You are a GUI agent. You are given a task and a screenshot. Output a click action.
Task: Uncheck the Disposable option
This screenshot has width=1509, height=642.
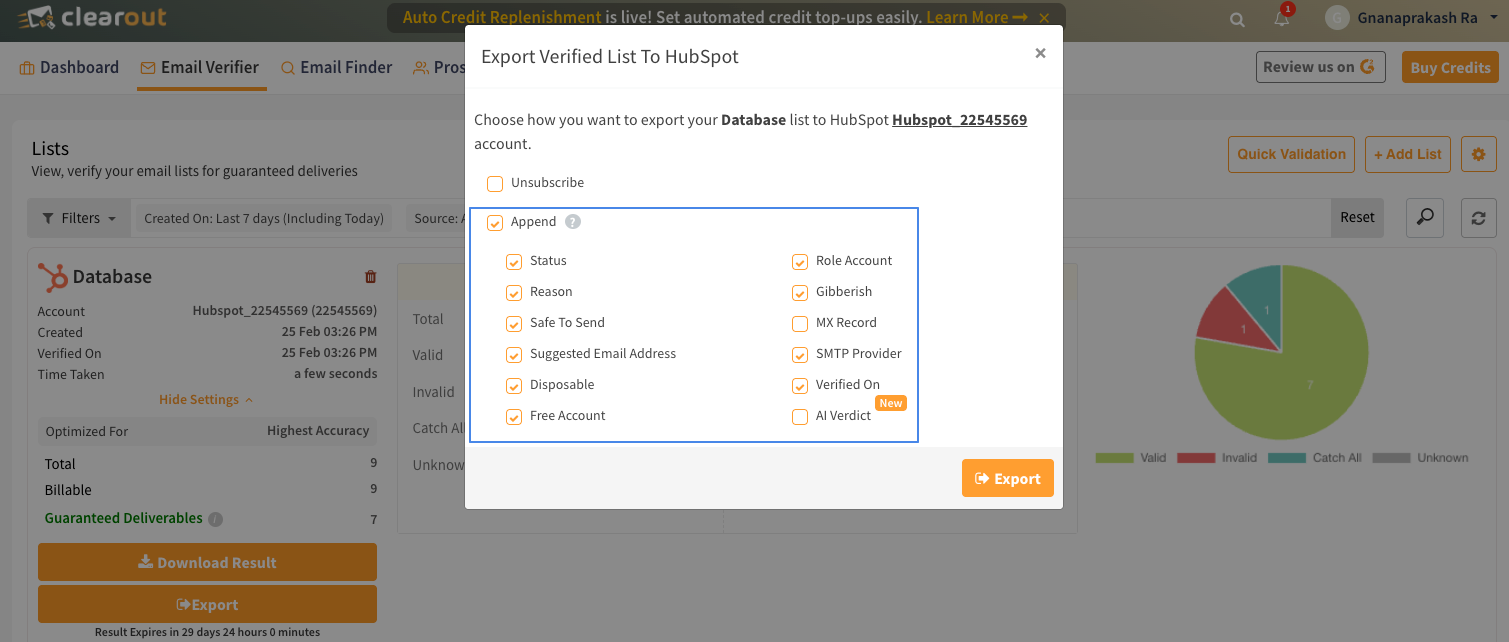[x=513, y=385]
